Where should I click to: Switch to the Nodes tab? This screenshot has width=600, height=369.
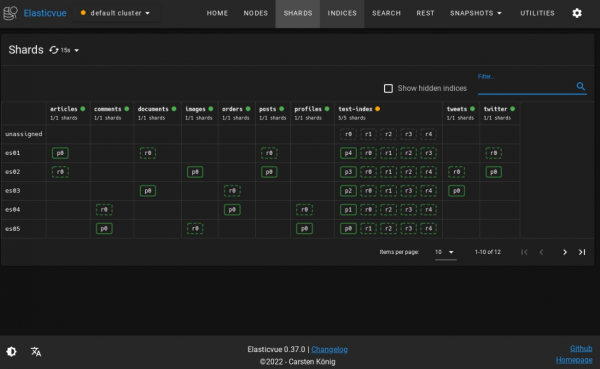click(x=256, y=13)
